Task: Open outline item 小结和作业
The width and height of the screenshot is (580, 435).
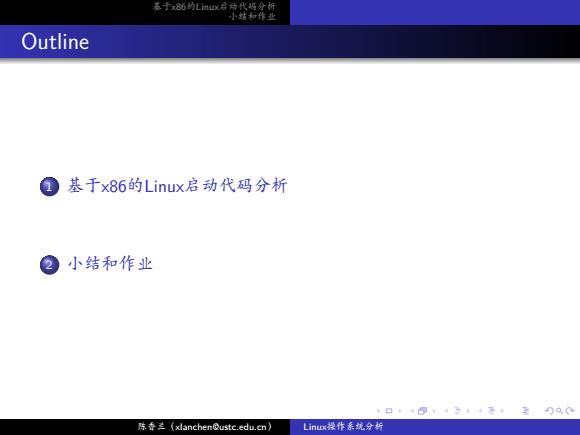Action: [110, 264]
